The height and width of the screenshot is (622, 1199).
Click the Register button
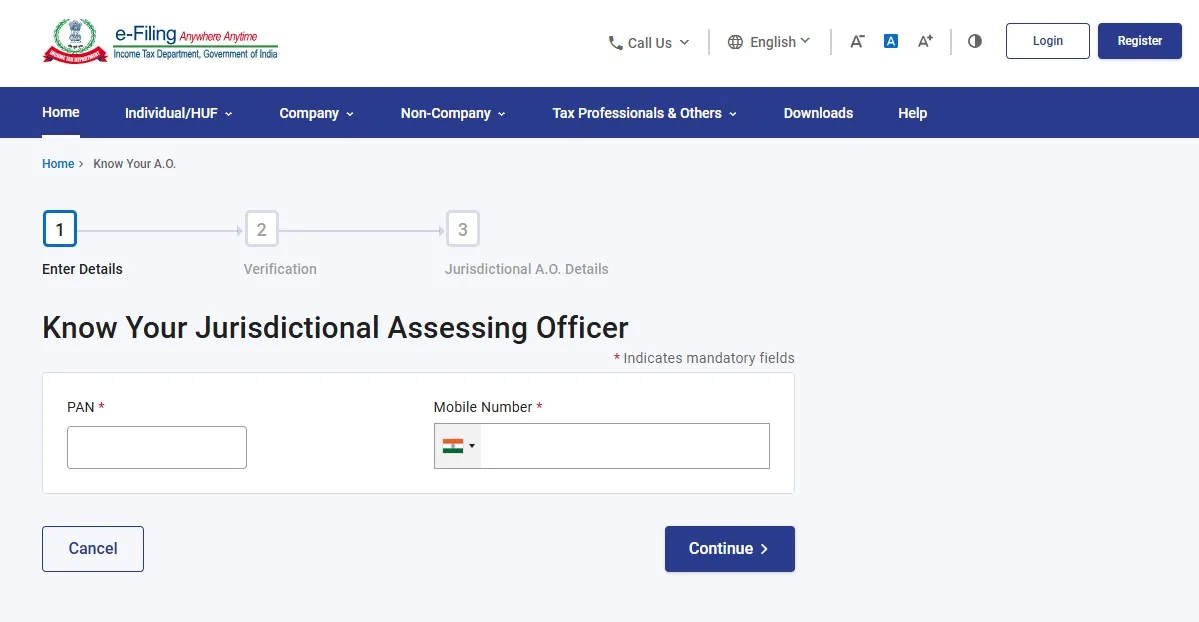[x=1139, y=41]
